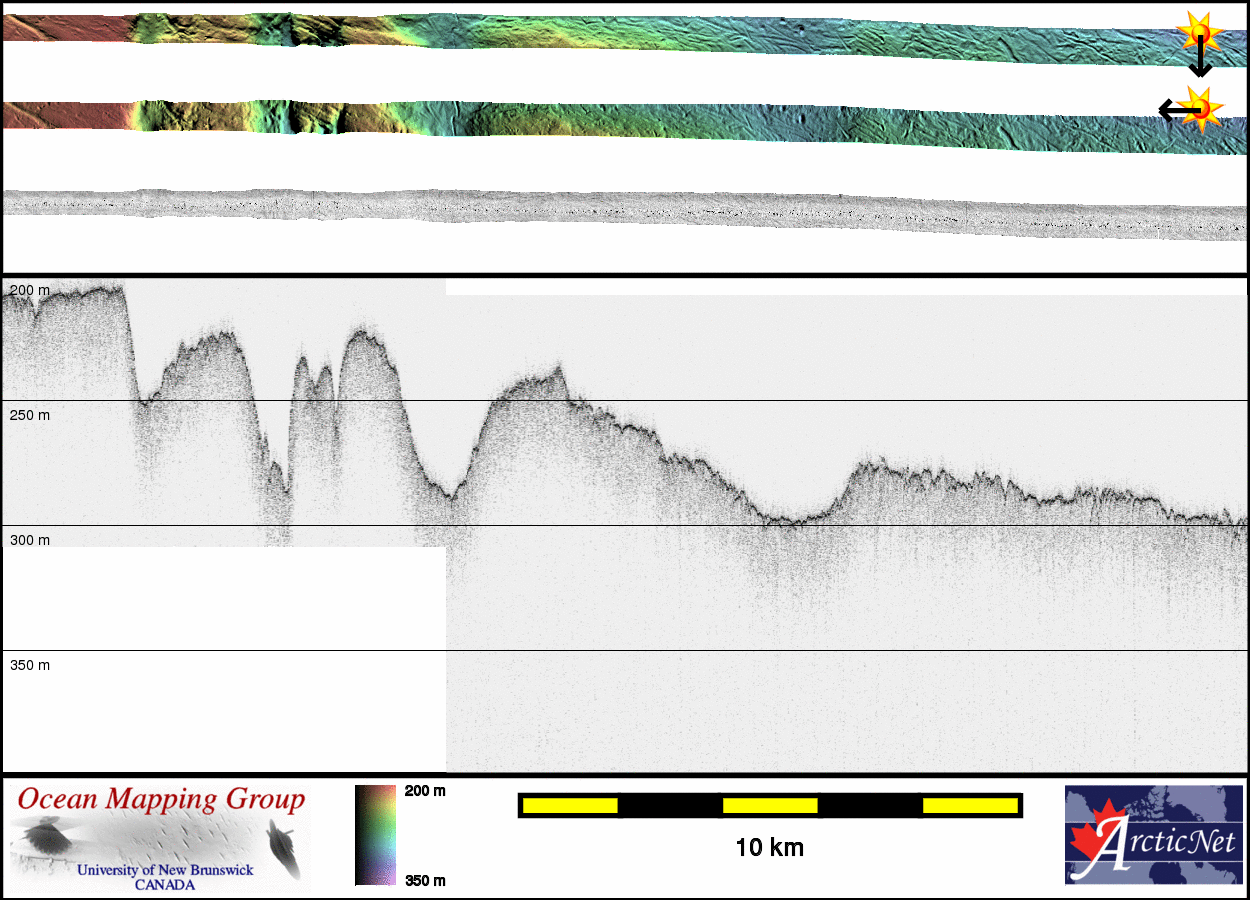
Task: Click the 200 m color legend label
Action: pyautogui.click(x=425, y=791)
